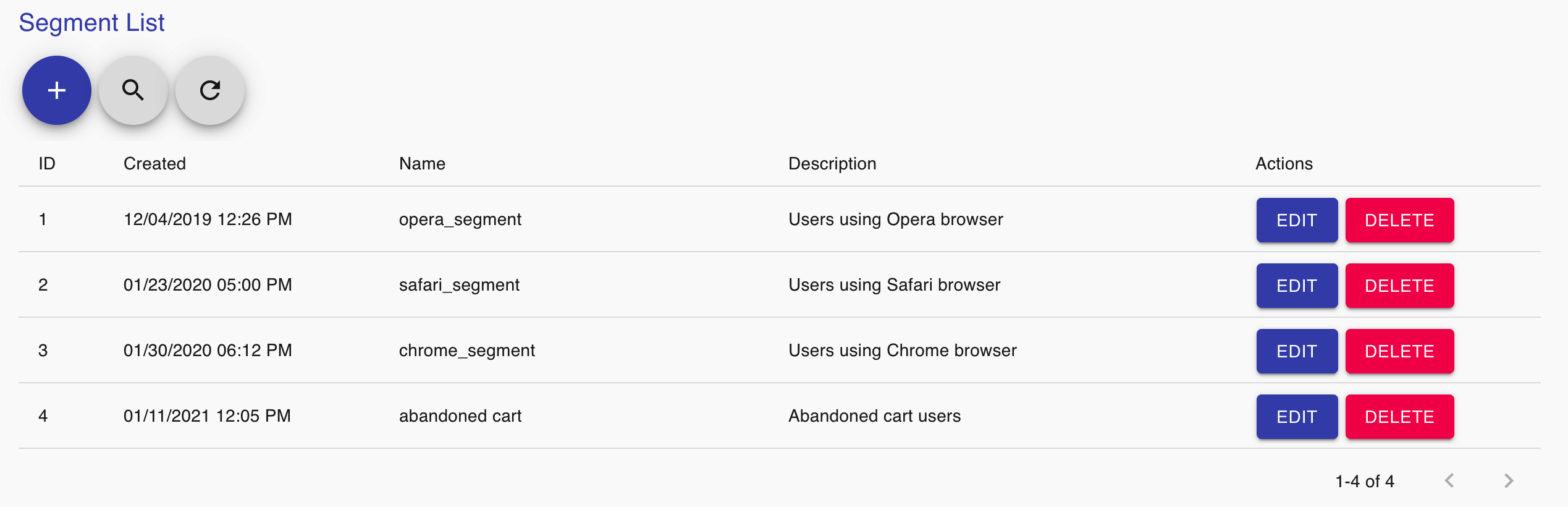Edit the abandoned cart segment
This screenshot has height=507, width=1568.
pos(1297,417)
